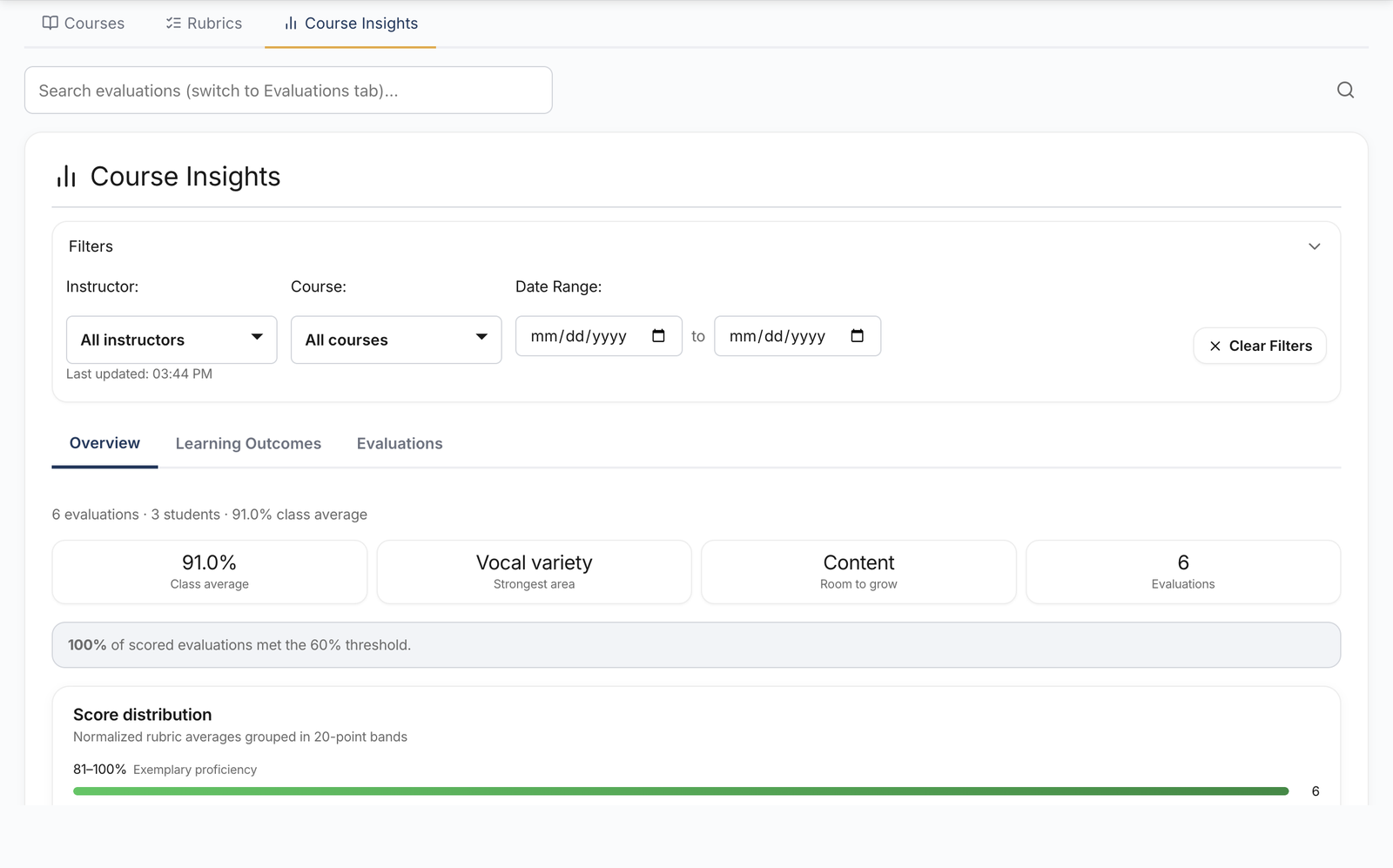Collapse the Filters panel chevron
This screenshot has width=1393, height=868.
(x=1315, y=246)
